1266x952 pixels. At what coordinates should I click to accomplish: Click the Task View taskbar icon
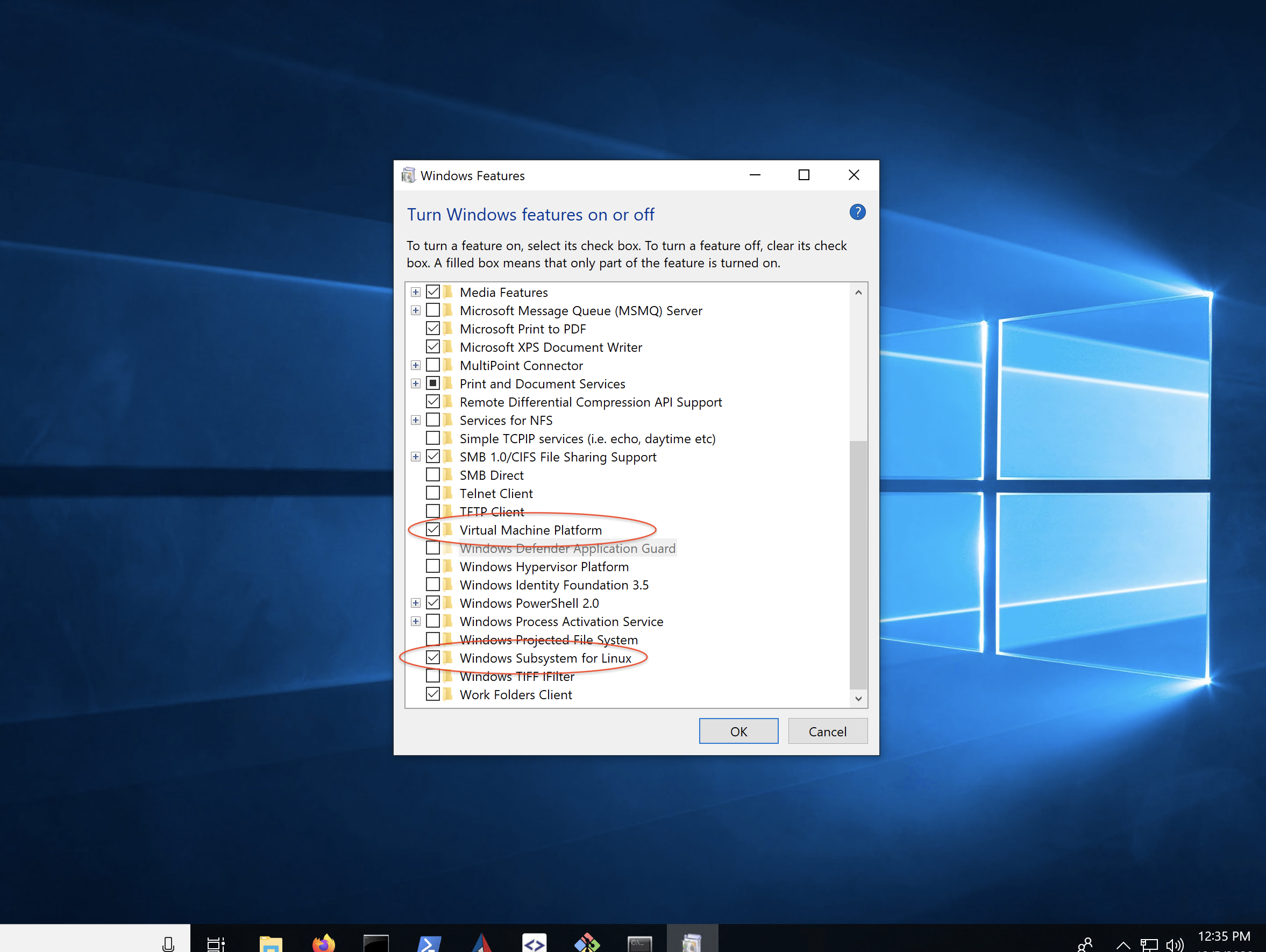216,942
